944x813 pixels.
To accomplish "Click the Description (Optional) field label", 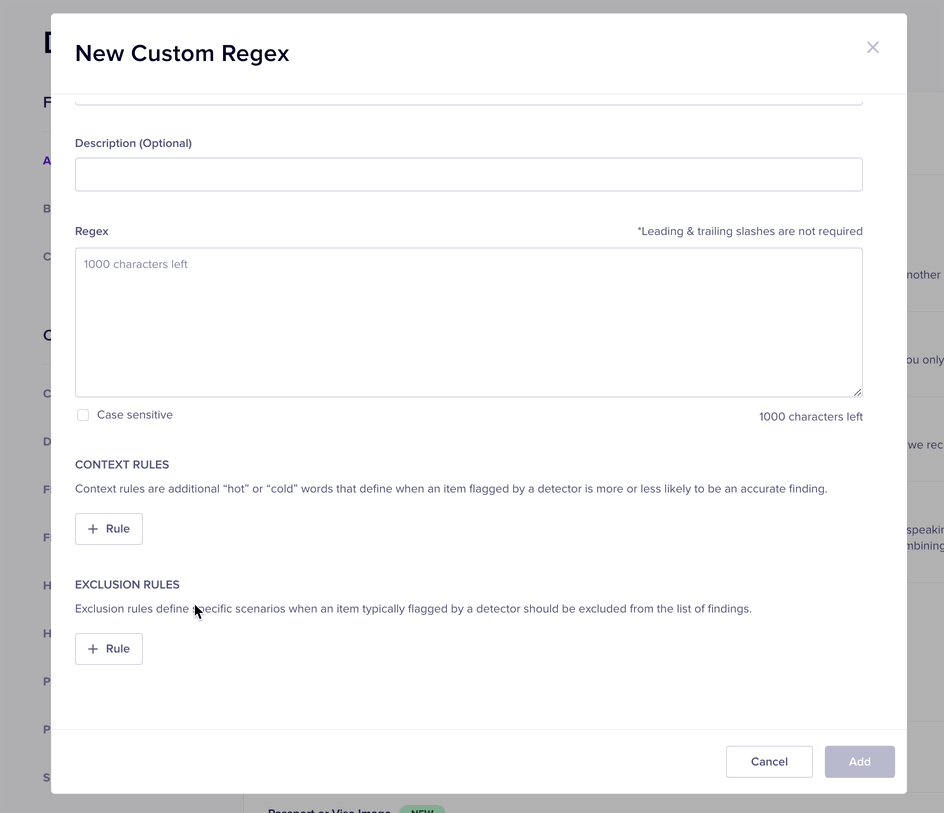I will coord(133,143).
